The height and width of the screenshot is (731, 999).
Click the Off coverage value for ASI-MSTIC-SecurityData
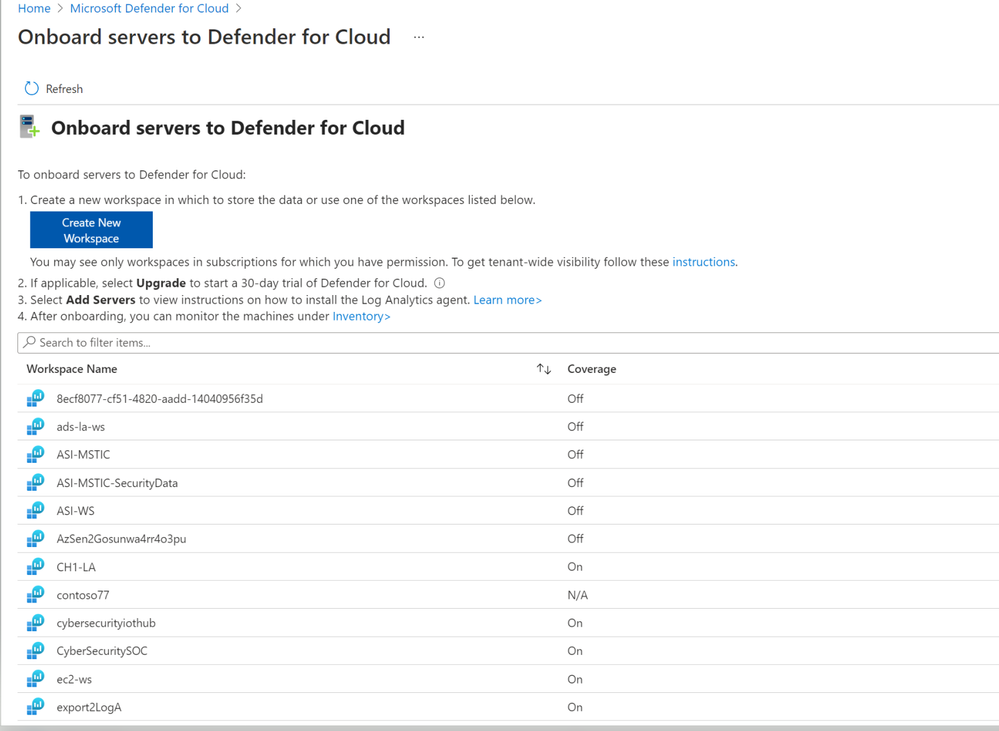point(575,482)
